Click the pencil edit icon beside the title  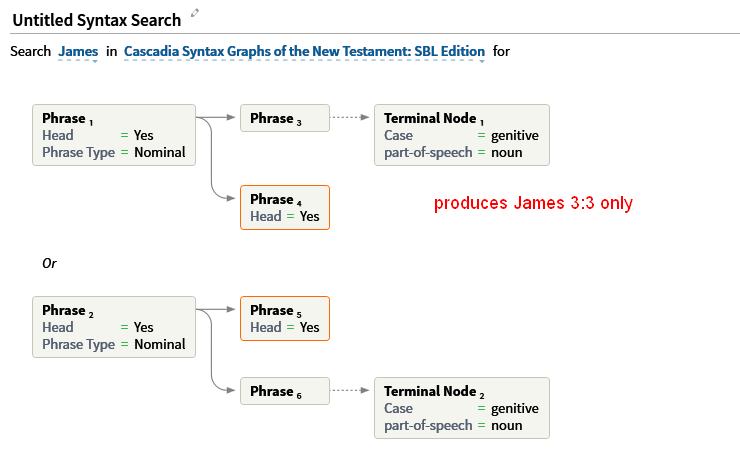[194, 13]
